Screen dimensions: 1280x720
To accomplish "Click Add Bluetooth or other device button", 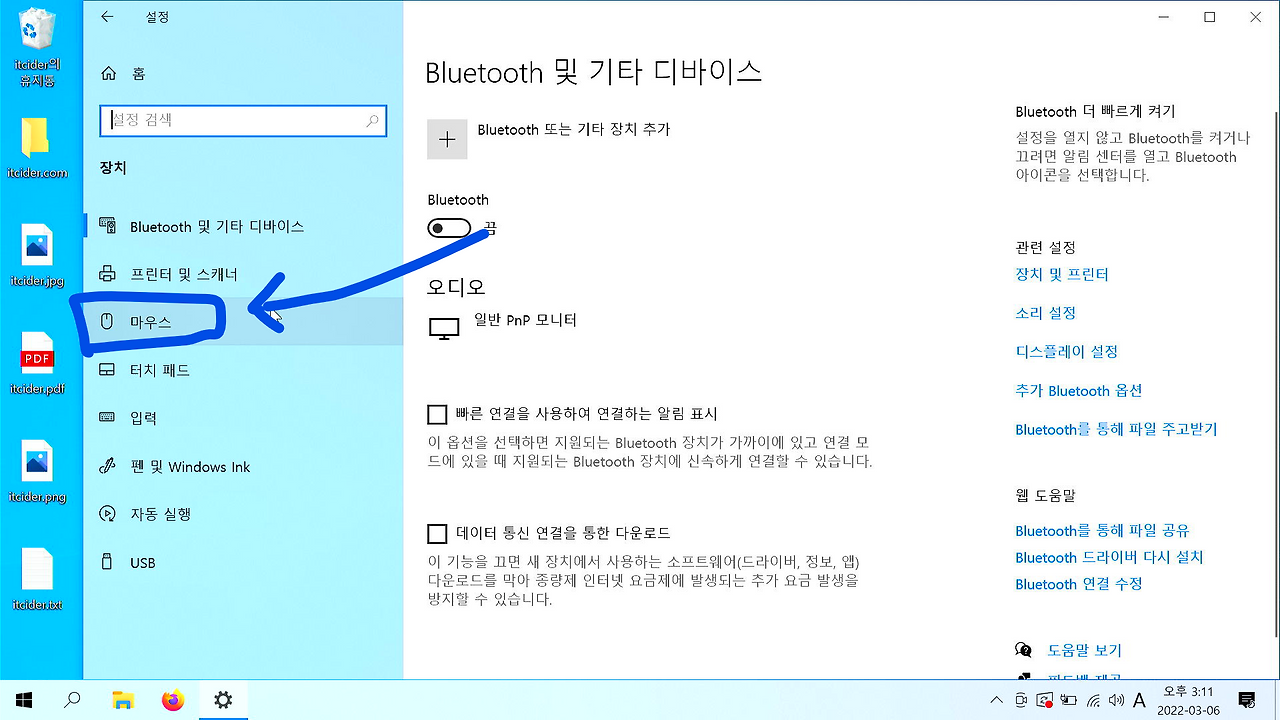I will (447, 139).
